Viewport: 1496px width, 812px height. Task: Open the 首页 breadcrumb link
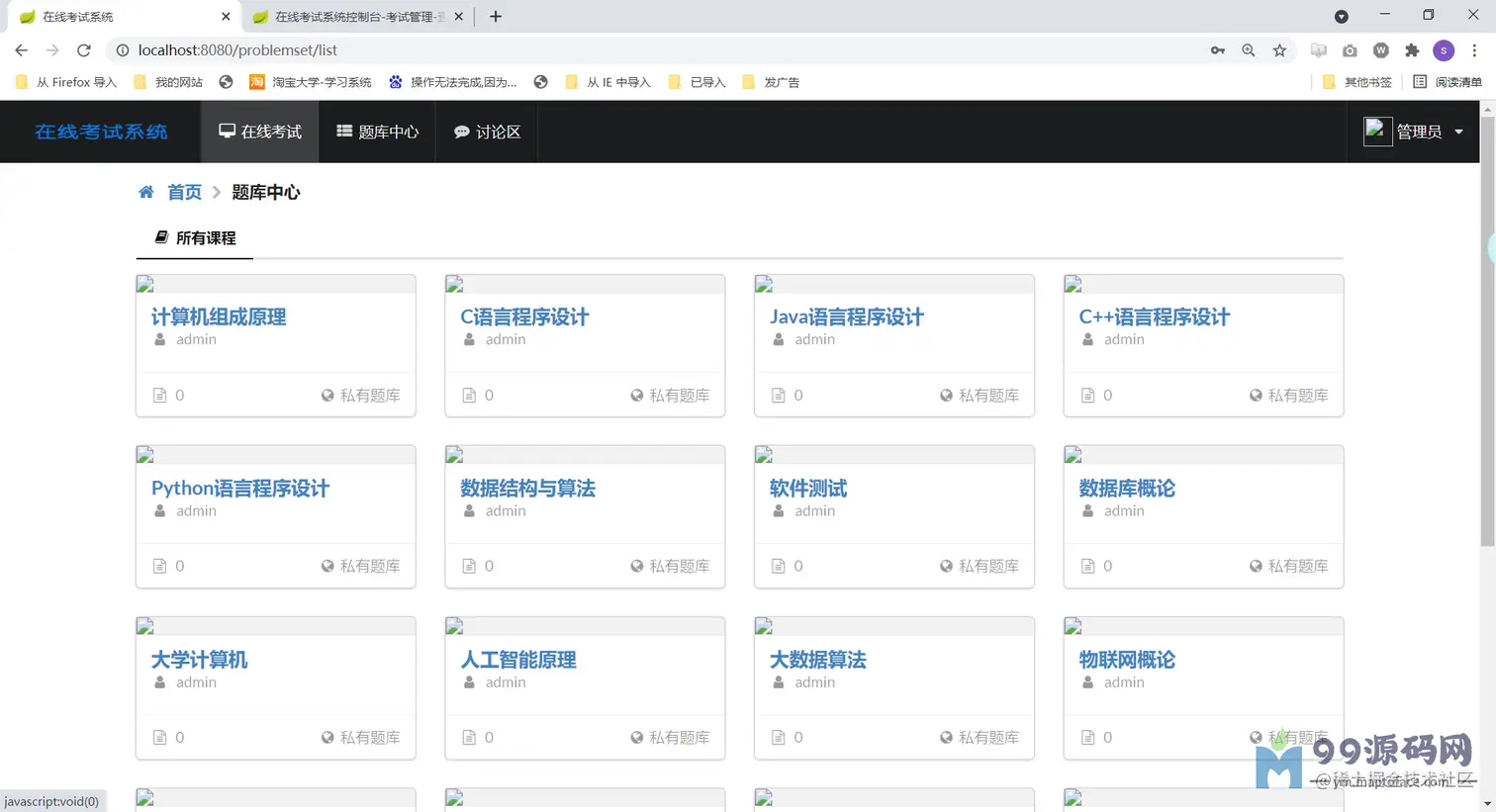(184, 192)
